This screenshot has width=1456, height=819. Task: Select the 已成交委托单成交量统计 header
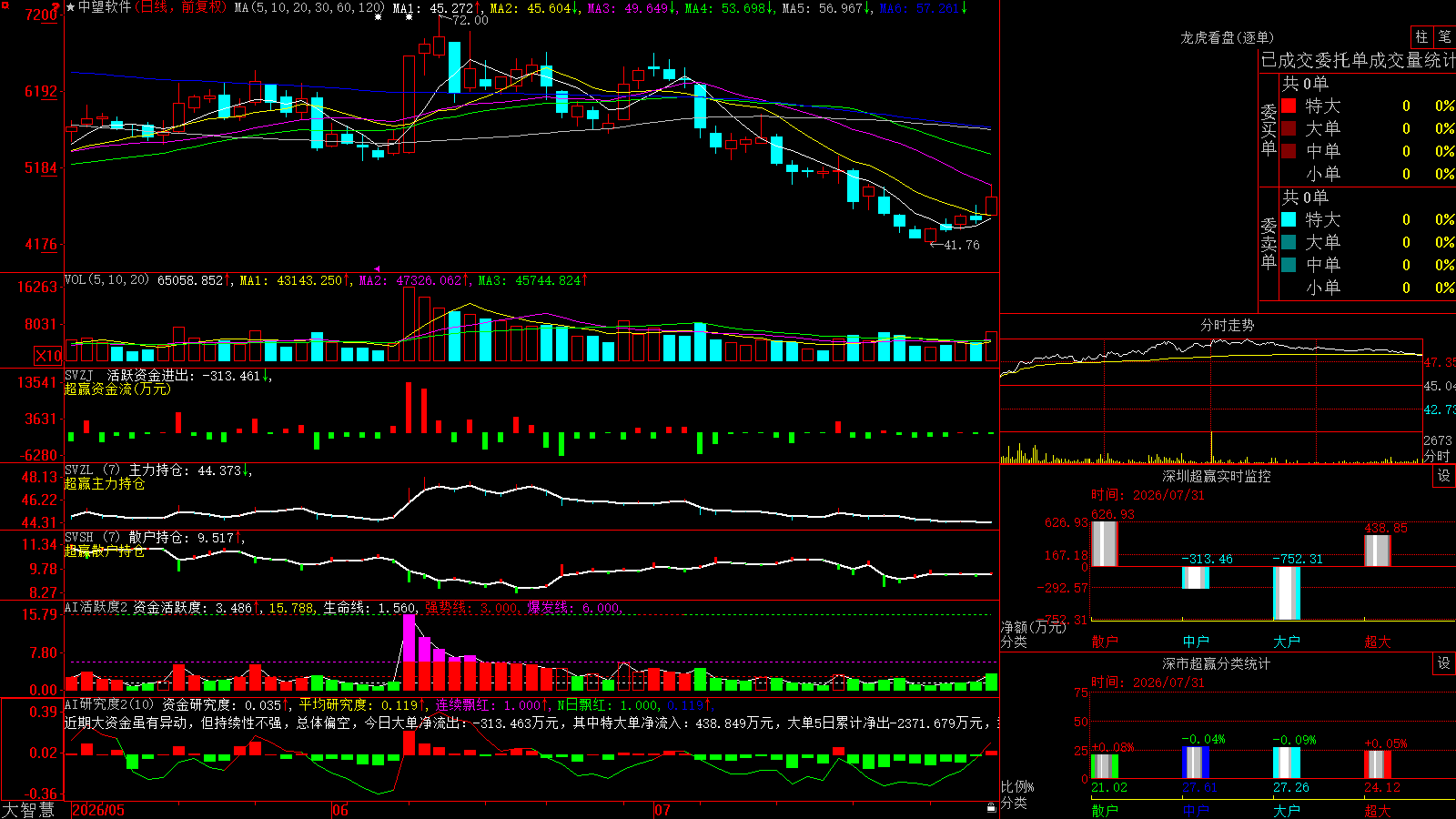tap(1358, 60)
